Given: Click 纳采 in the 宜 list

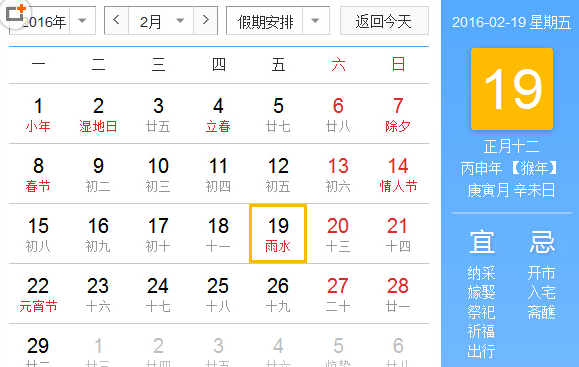Looking at the screenshot, I should 481,273.
